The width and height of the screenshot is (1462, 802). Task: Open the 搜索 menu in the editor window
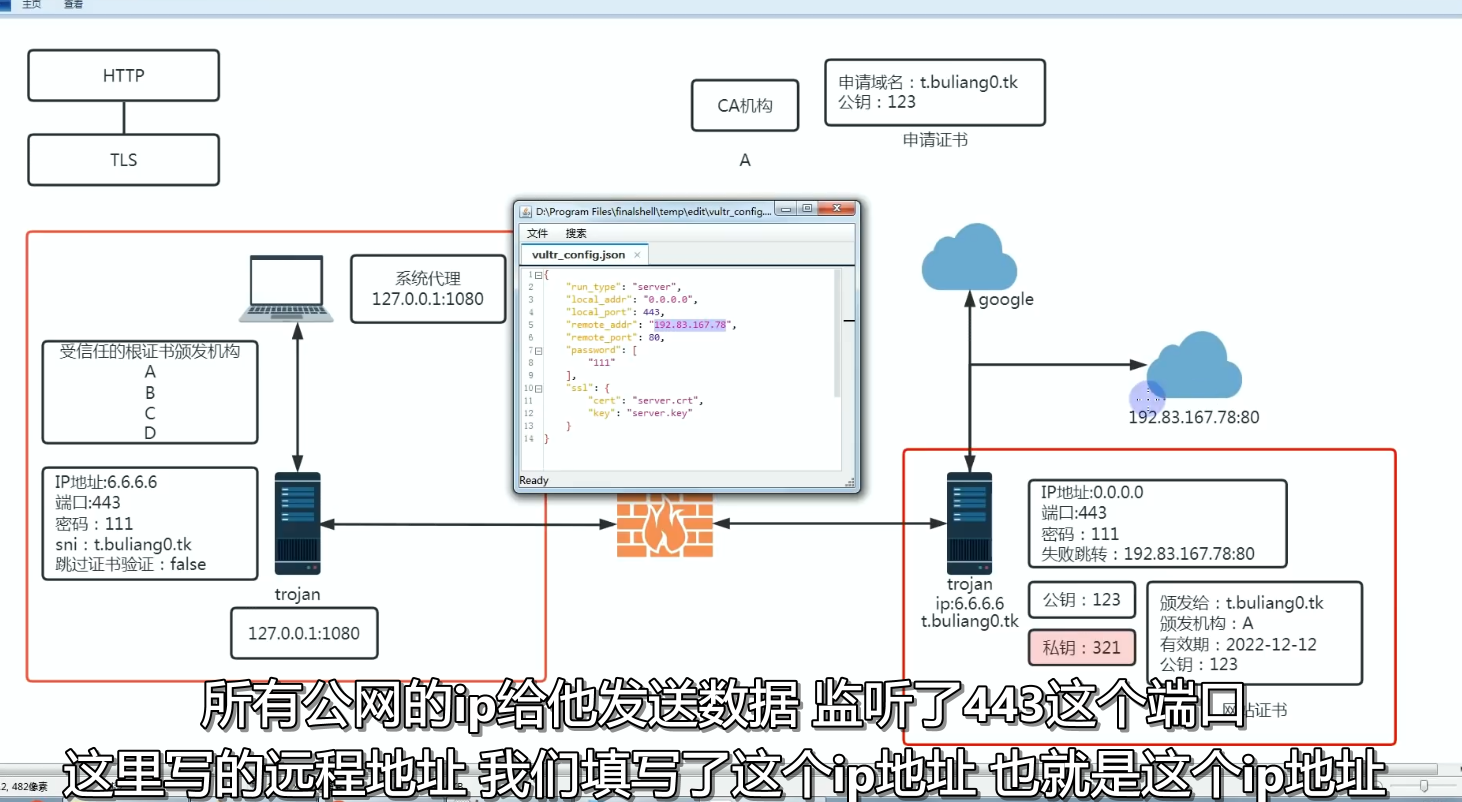coord(576,233)
